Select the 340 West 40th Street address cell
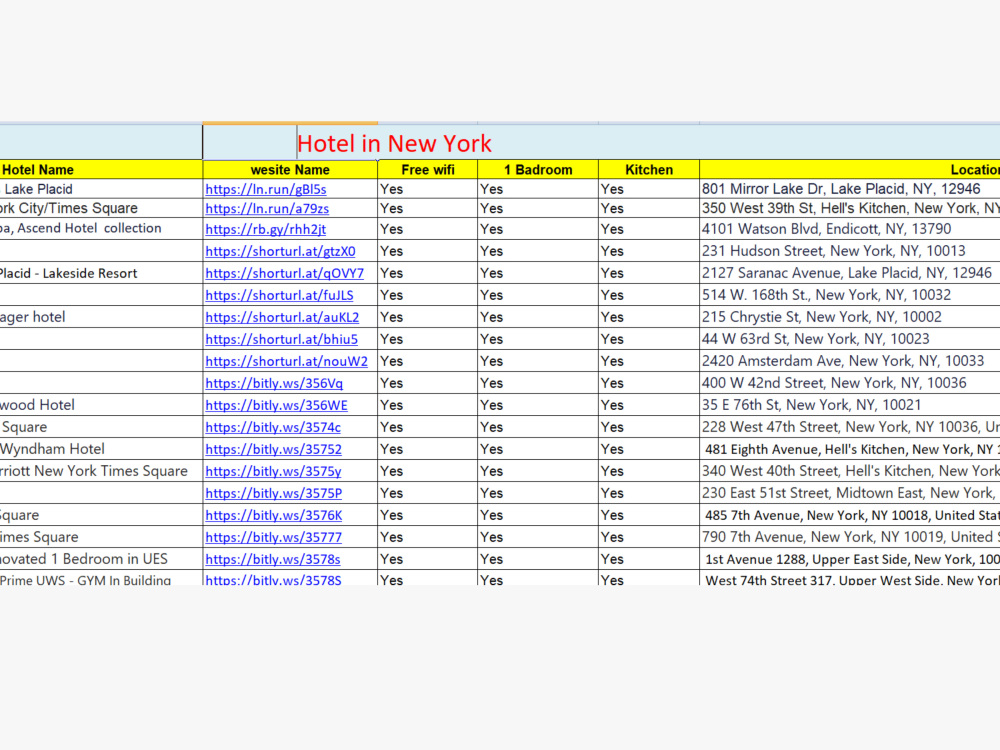 849,471
